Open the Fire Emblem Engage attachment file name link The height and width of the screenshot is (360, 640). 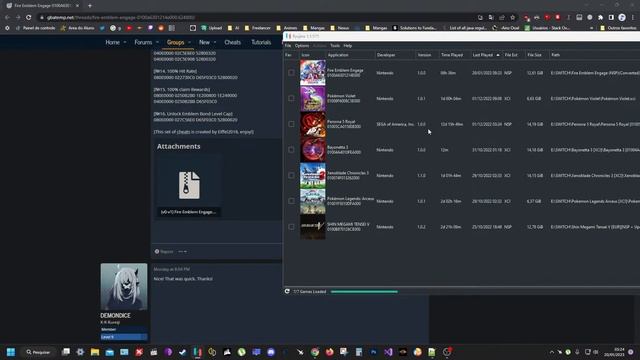pyautogui.click(x=188, y=212)
